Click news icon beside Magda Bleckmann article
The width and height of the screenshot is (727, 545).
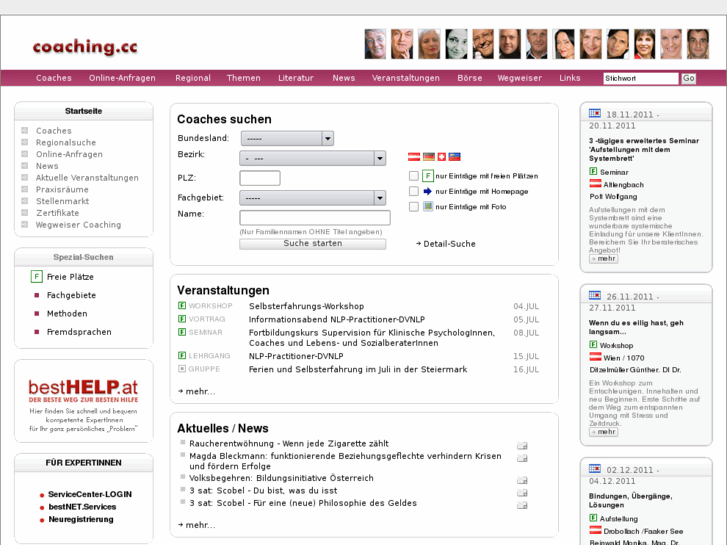pos(522,458)
